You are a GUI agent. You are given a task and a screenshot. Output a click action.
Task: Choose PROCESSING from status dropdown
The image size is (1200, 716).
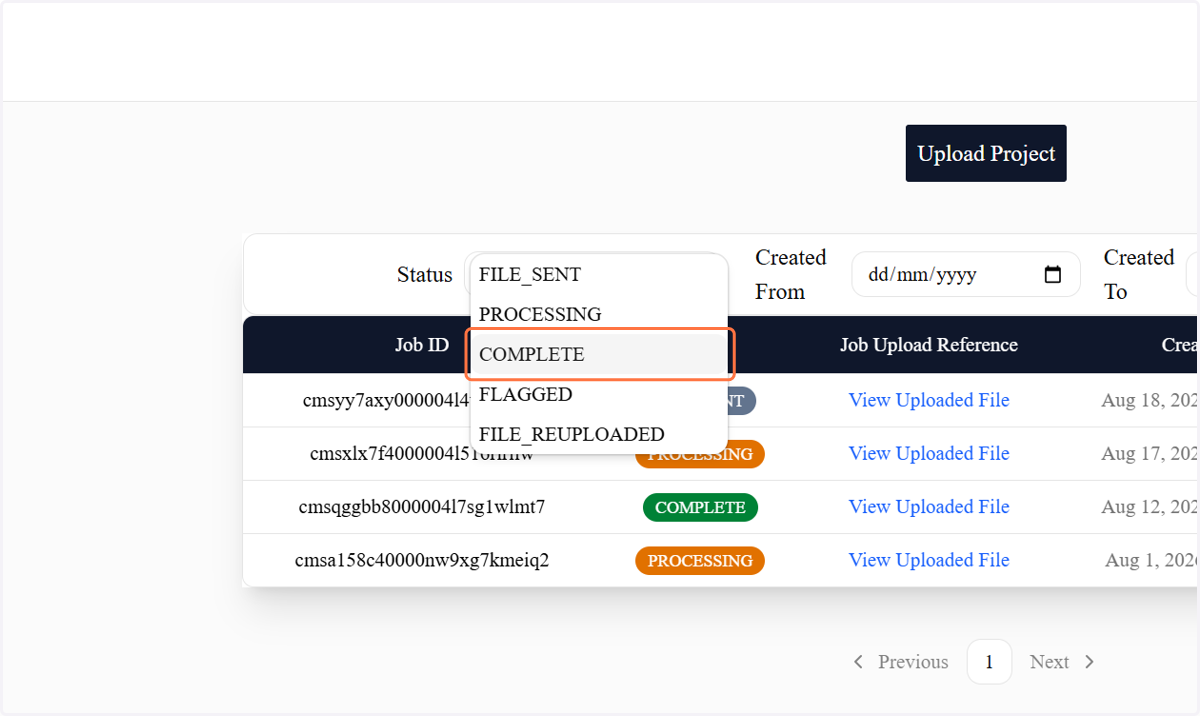(598, 314)
